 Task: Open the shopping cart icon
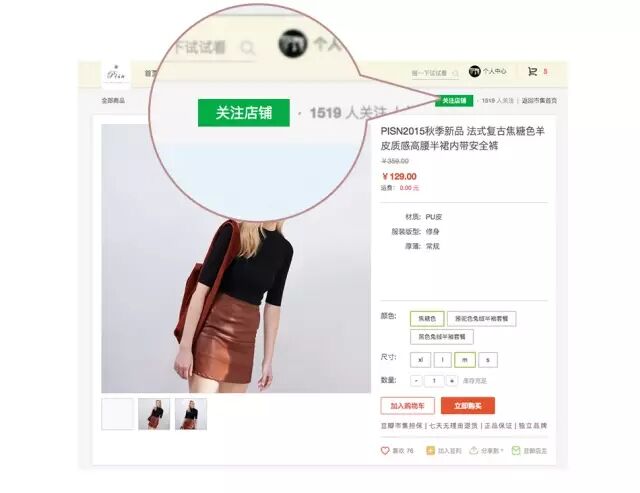(x=532, y=72)
